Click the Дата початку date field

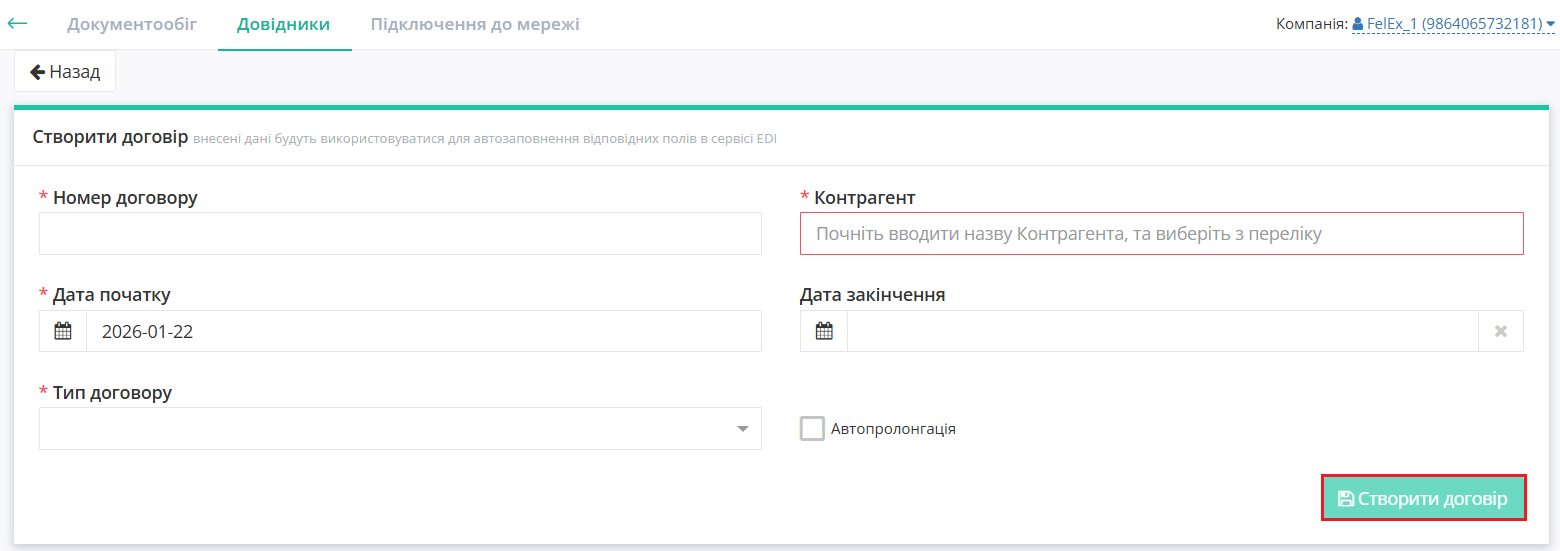(423, 331)
